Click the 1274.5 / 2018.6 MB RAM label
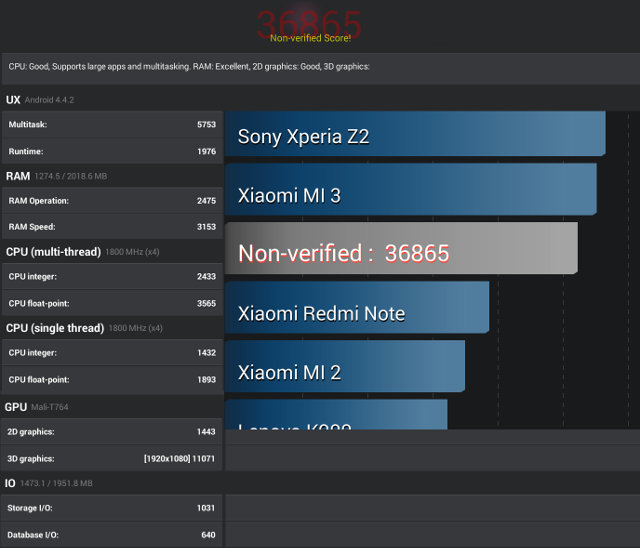 coord(71,176)
